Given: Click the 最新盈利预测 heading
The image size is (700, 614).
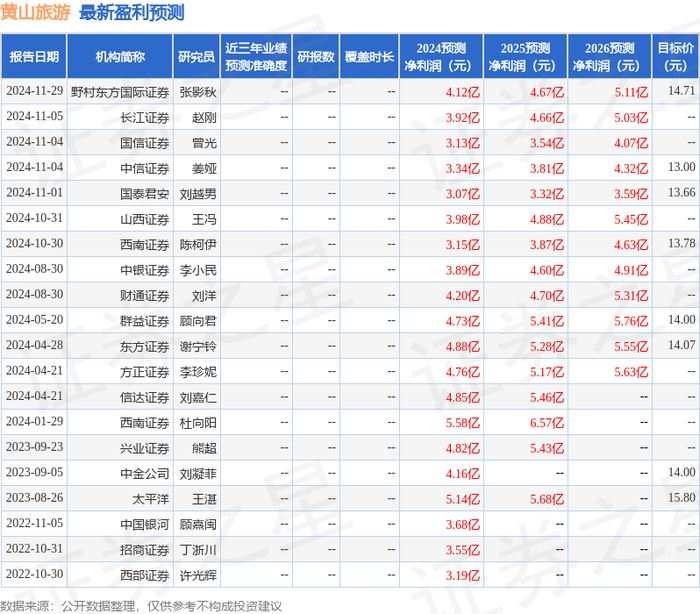Looking at the screenshot, I should [132, 13].
